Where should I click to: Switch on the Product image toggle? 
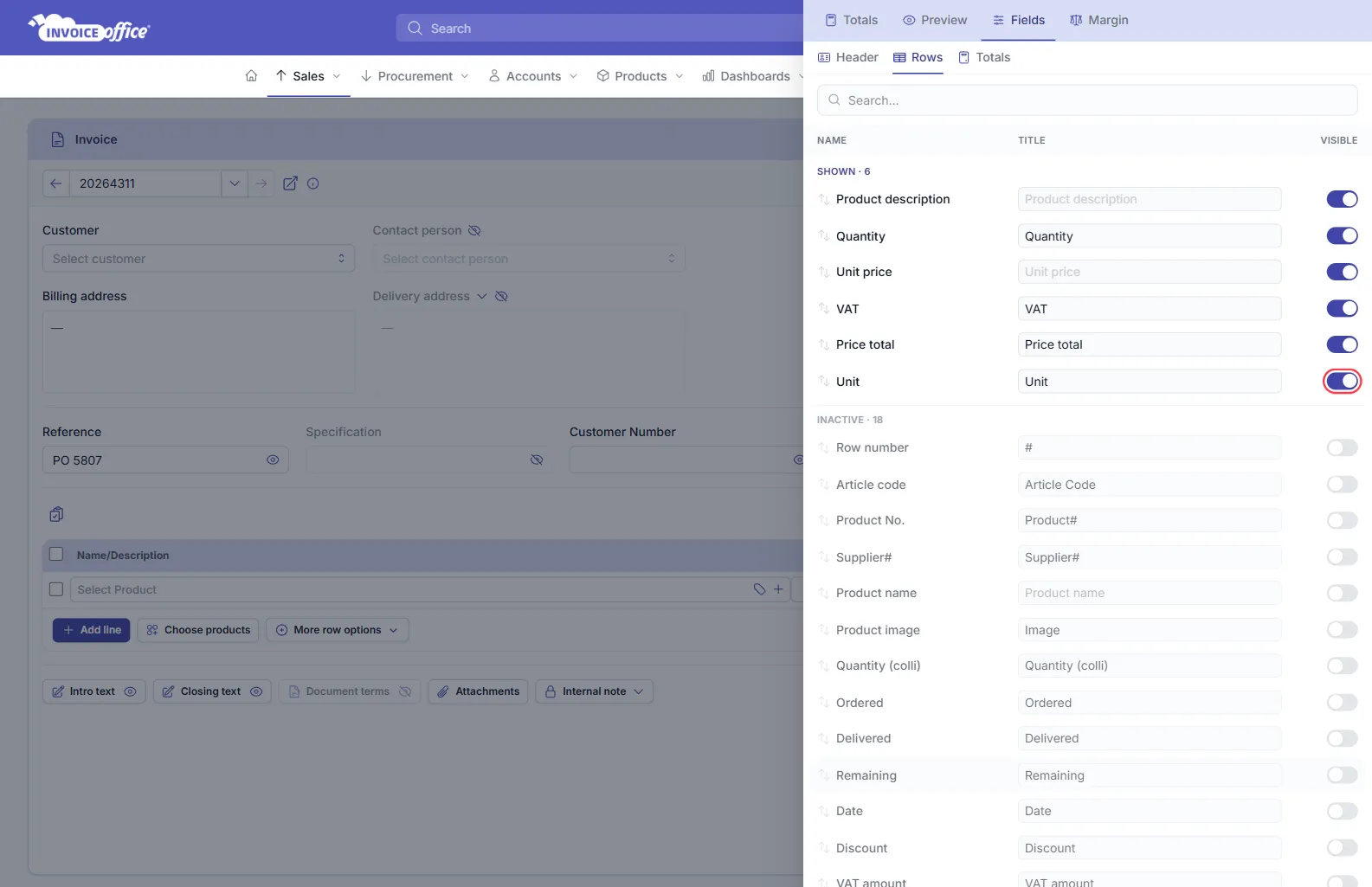pos(1342,630)
